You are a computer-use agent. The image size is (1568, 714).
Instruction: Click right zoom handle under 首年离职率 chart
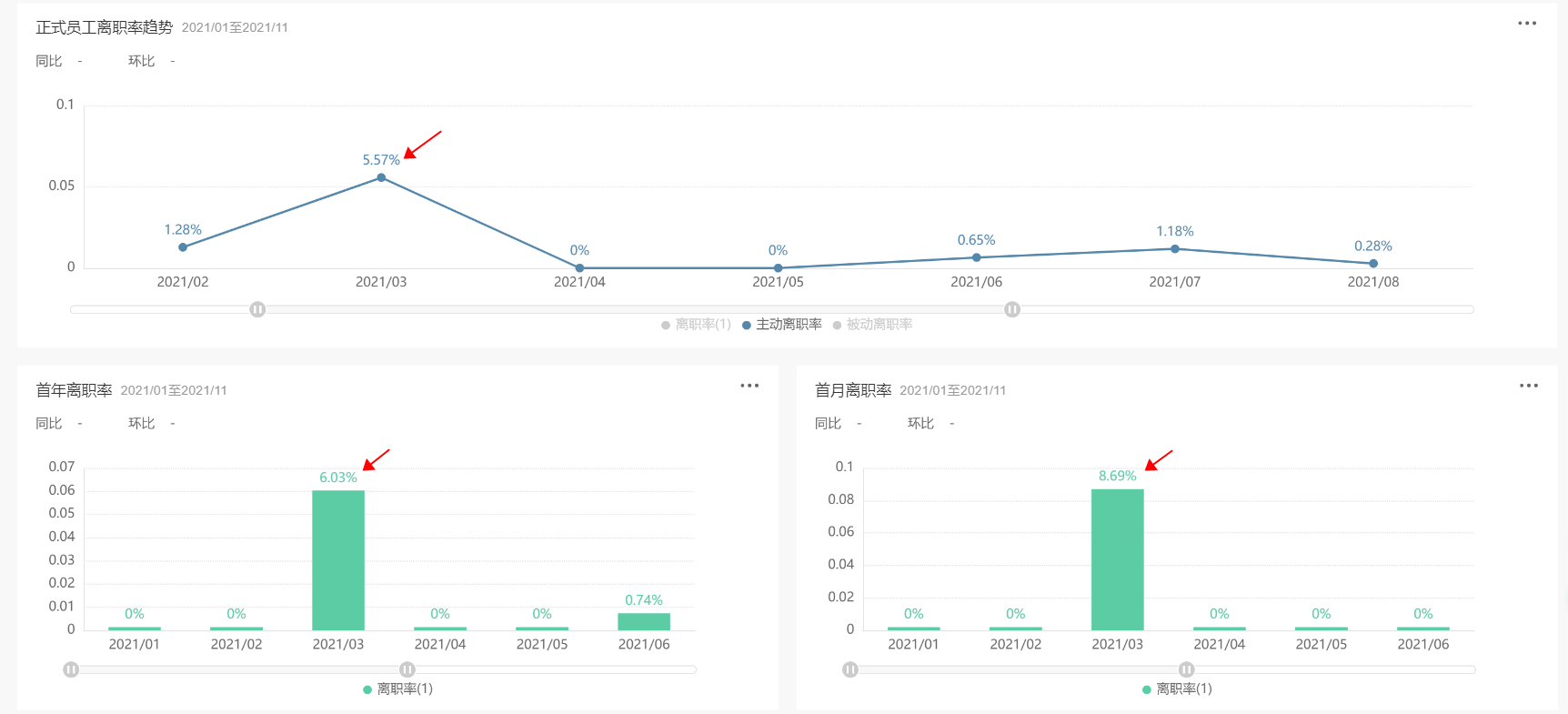pos(407,669)
